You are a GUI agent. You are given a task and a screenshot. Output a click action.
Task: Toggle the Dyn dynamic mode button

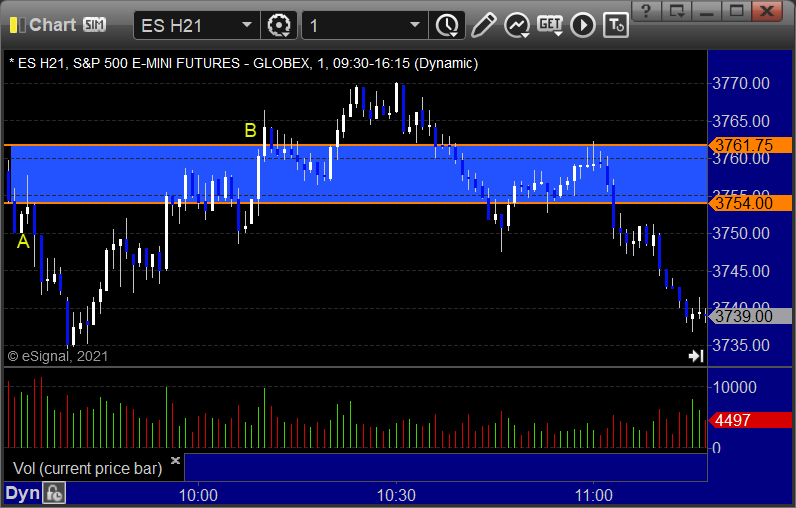pos(22,493)
